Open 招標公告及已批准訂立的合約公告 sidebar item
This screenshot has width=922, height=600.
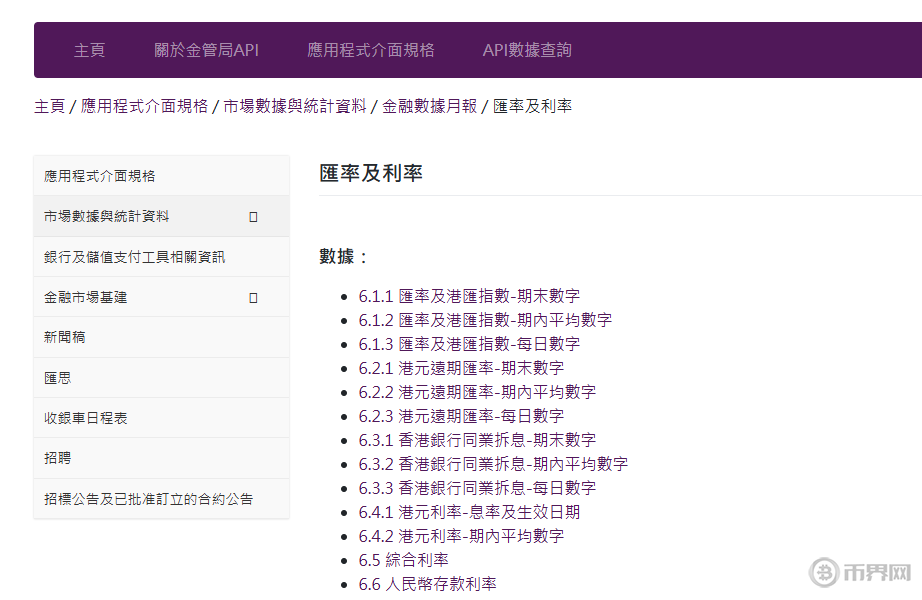[x=148, y=499]
